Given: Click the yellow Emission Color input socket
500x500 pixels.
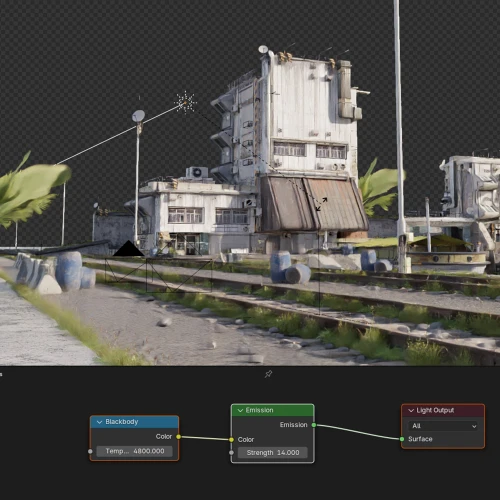Looking at the screenshot, I should (x=231, y=440).
